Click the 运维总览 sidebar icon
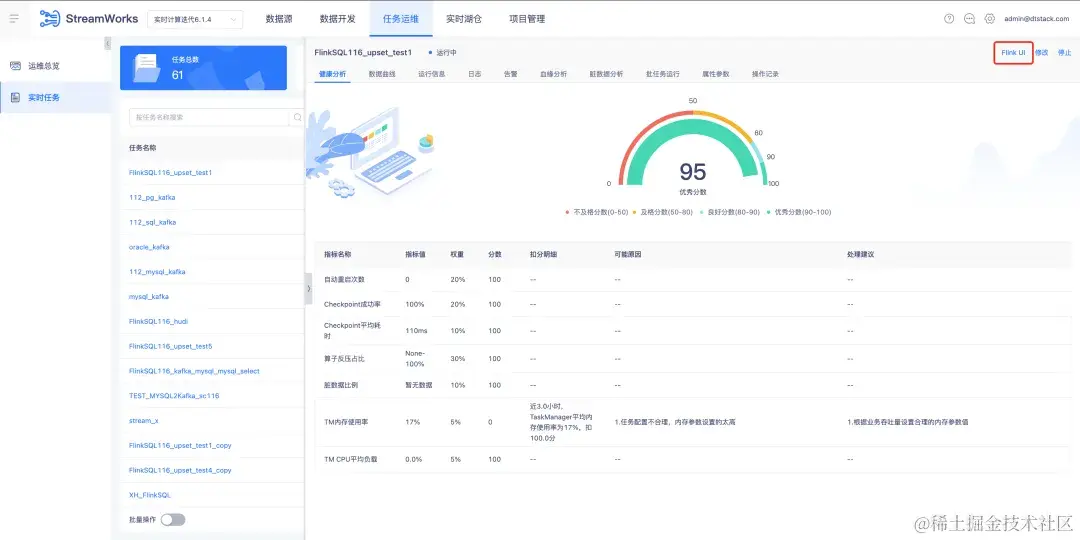 pos(15,66)
